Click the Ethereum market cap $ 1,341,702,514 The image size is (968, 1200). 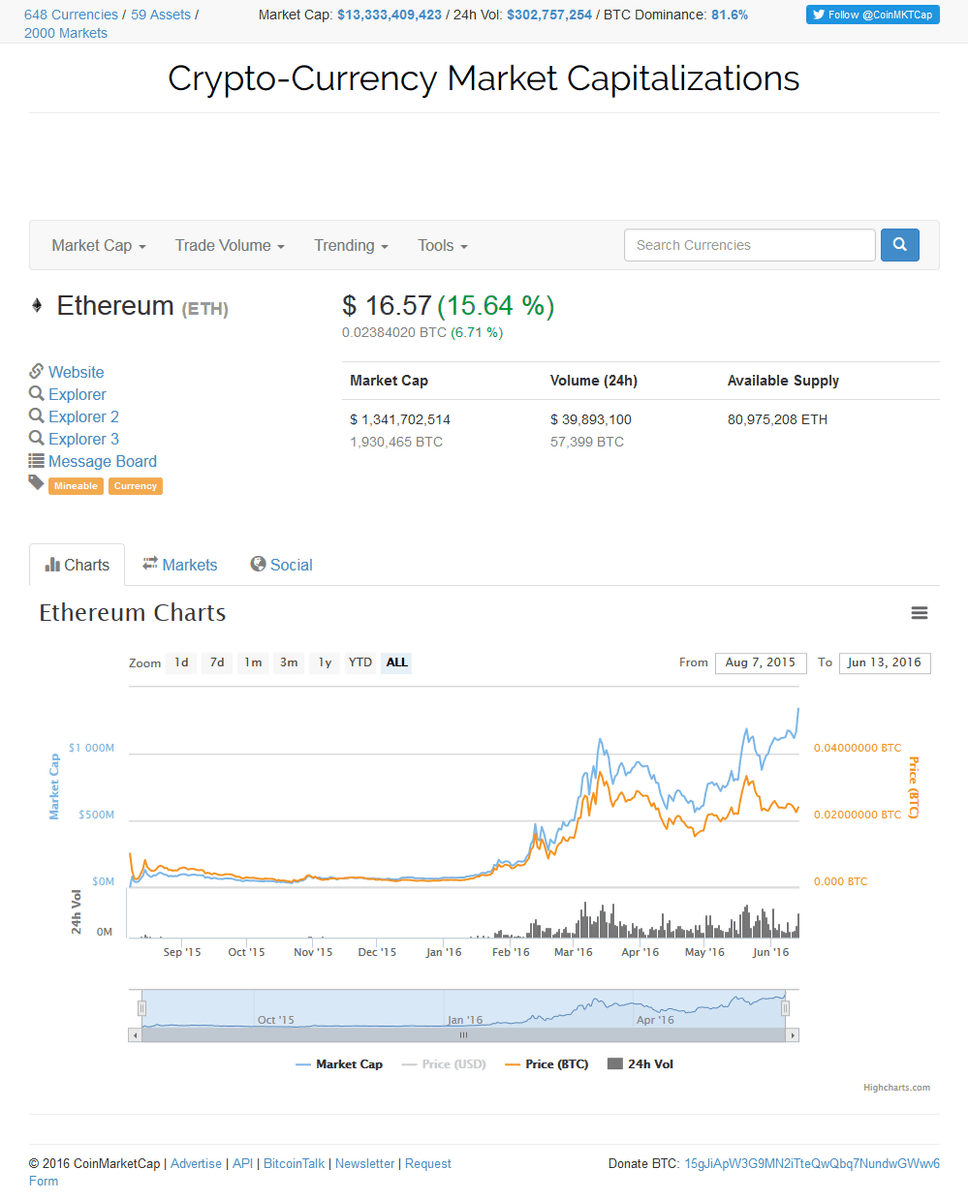point(400,419)
